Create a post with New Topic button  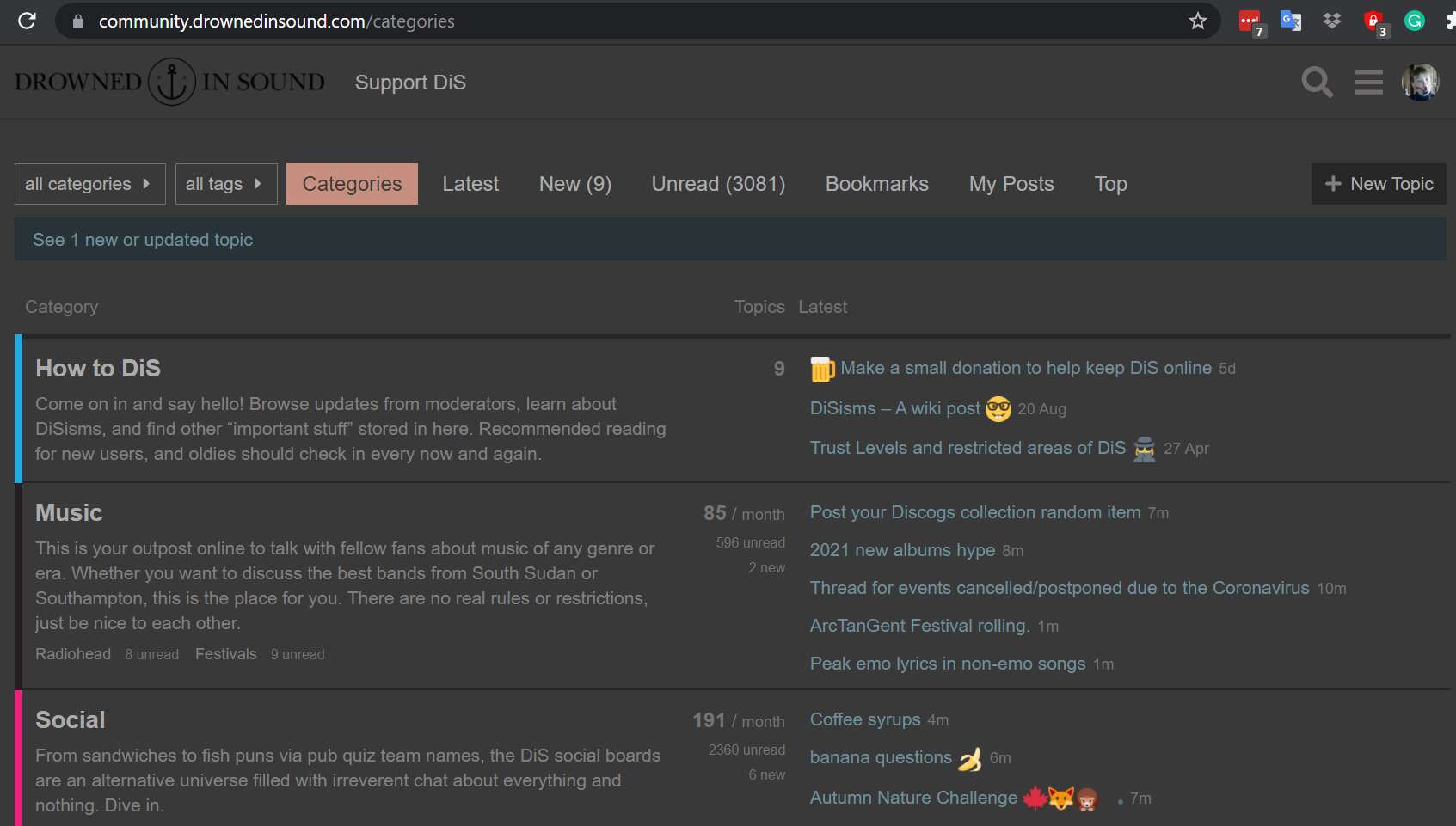(1379, 184)
